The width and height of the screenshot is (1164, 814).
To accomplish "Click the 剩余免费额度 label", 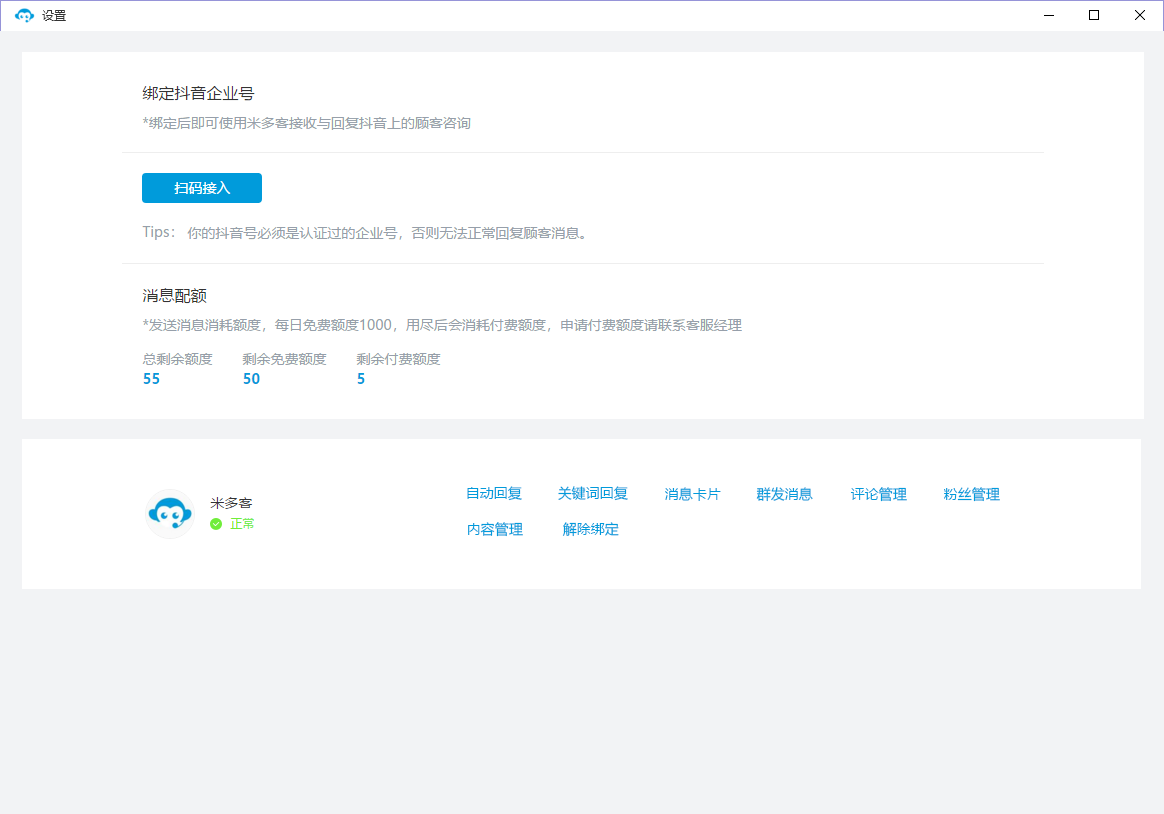I will pyautogui.click(x=284, y=359).
